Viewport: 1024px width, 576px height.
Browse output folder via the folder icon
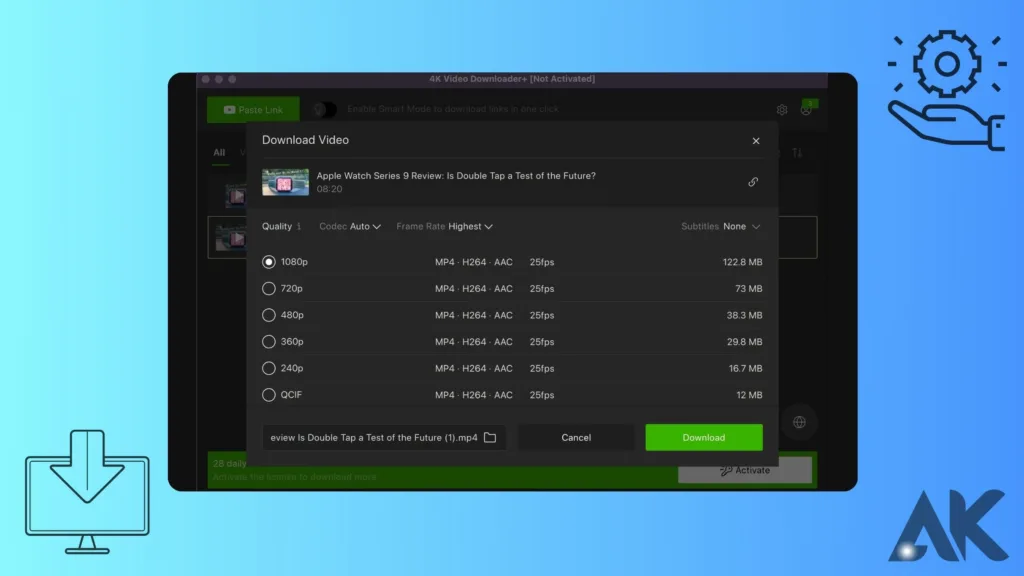point(490,438)
